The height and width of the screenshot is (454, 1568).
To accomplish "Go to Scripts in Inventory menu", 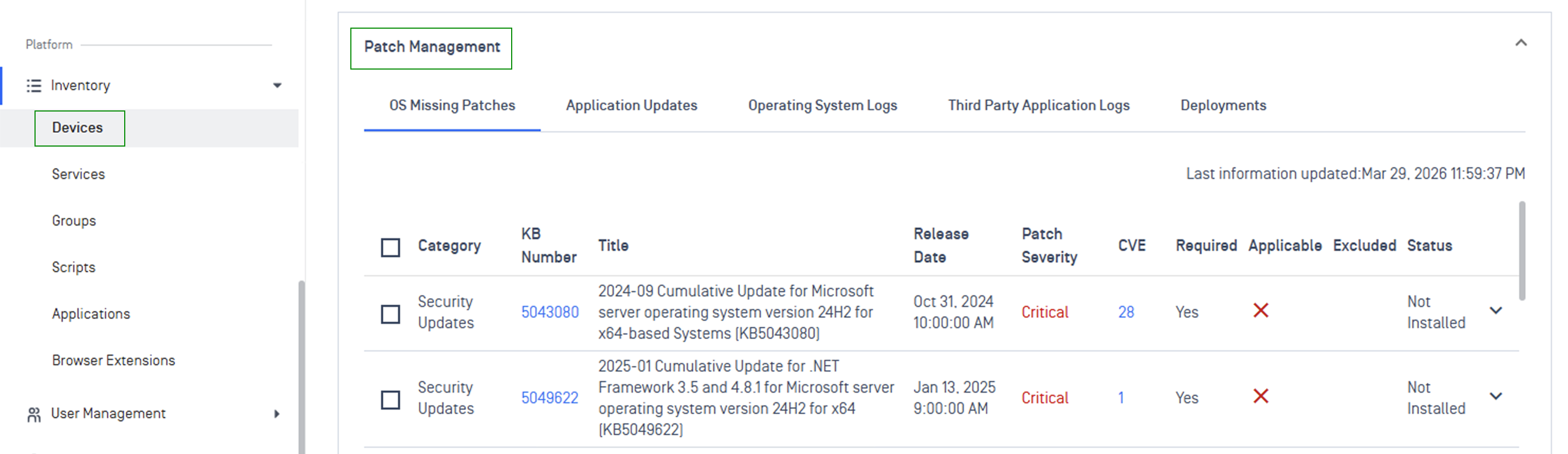I will pyautogui.click(x=74, y=267).
